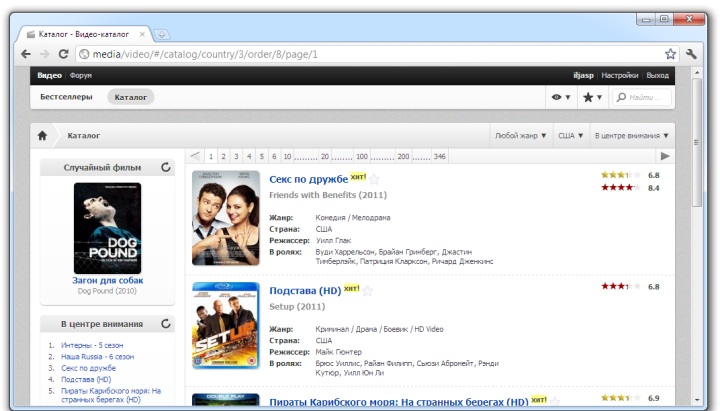The image size is (720, 411).
Task: Refresh the В центре внимания panel
Action: click(166, 324)
